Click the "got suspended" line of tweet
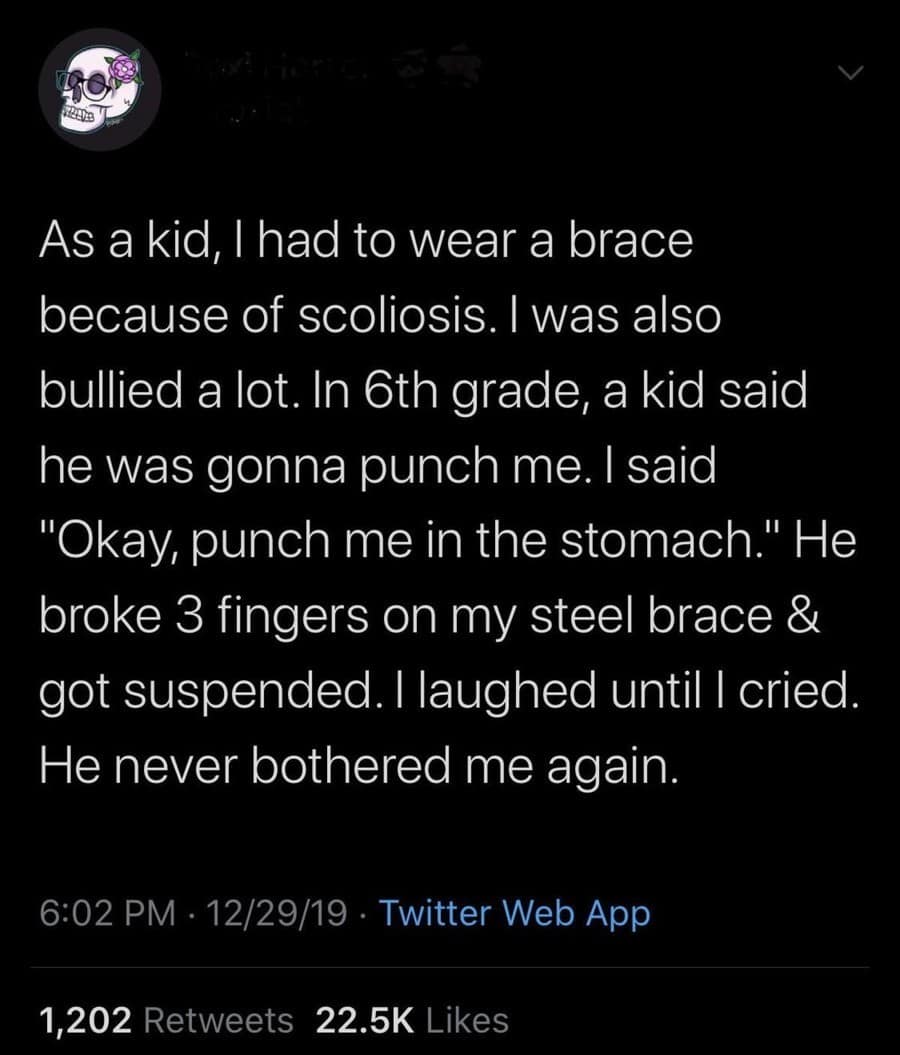 pos(448,691)
